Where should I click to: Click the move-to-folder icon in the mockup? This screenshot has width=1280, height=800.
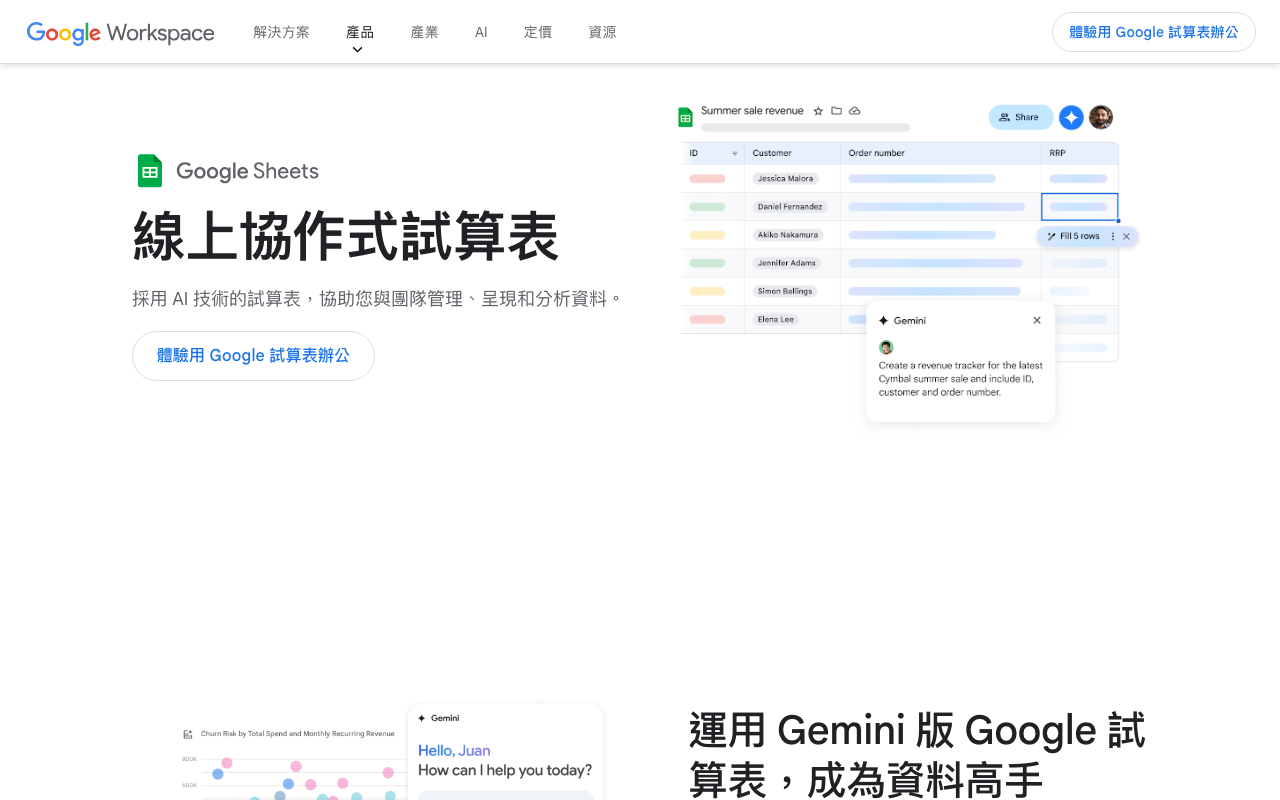pos(836,111)
